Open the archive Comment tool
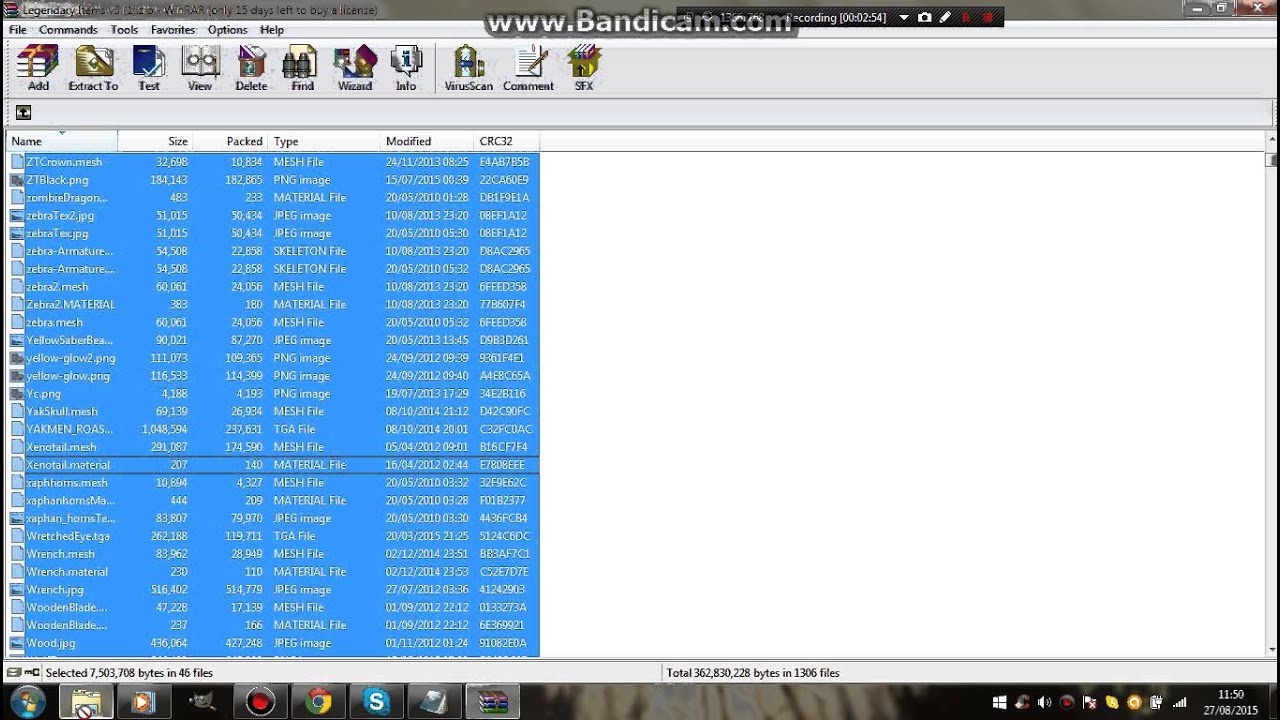This screenshot has height=720, width=1280. pos(528,68)
